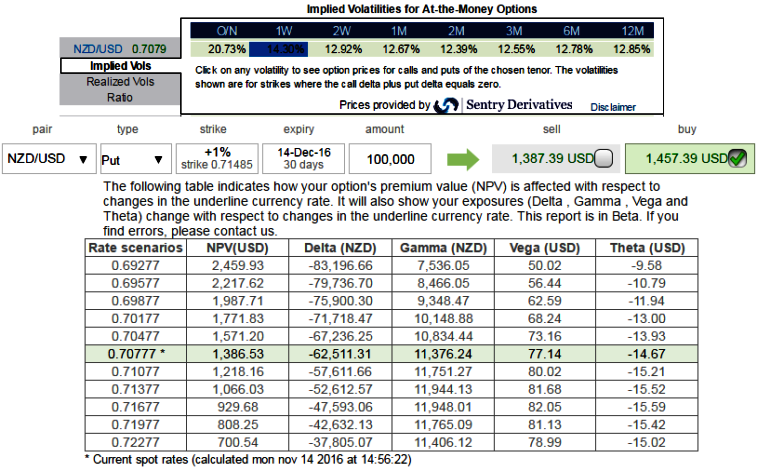Screen dimensions: 757x471
Task: Click the delta value -62,511.31
Action: click(x=340, y=354)
